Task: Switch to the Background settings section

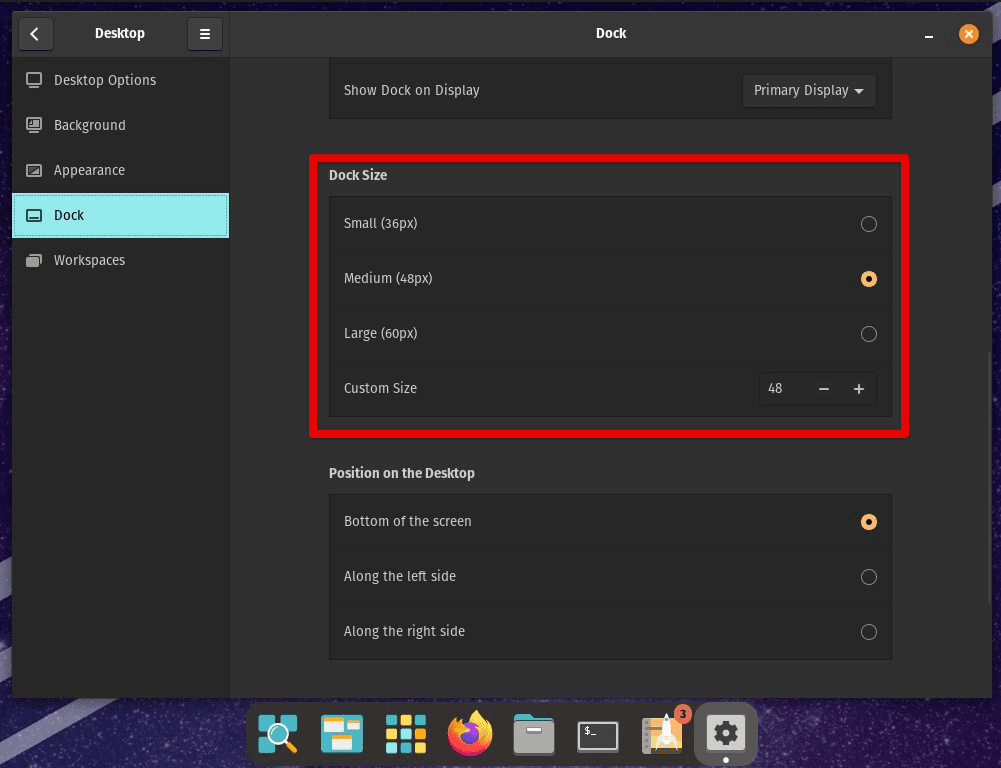Action: point(89,125)
